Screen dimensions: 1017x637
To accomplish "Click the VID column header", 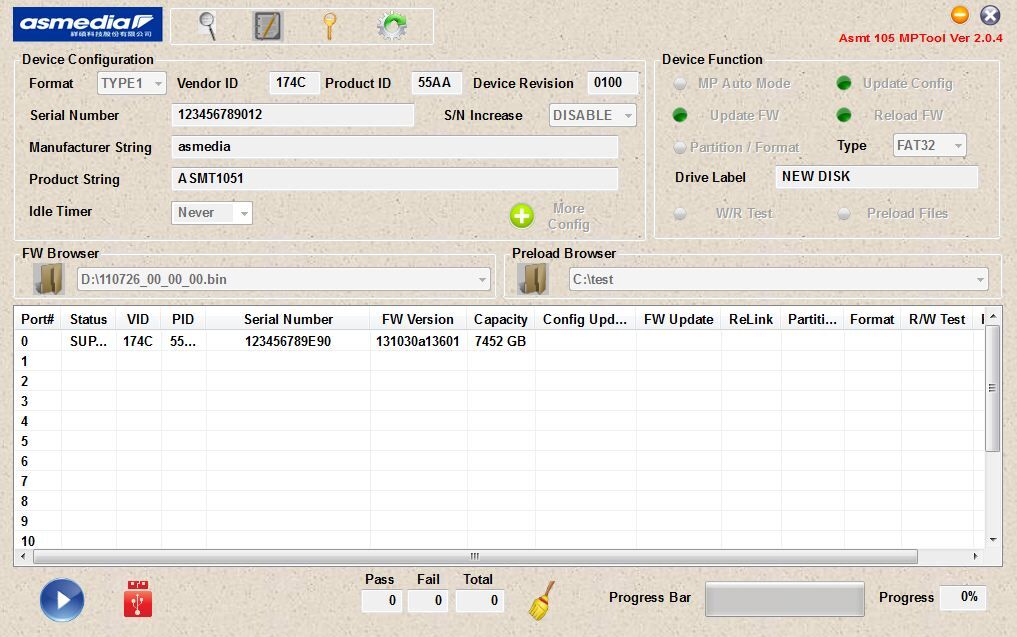I will pos(138,319).
